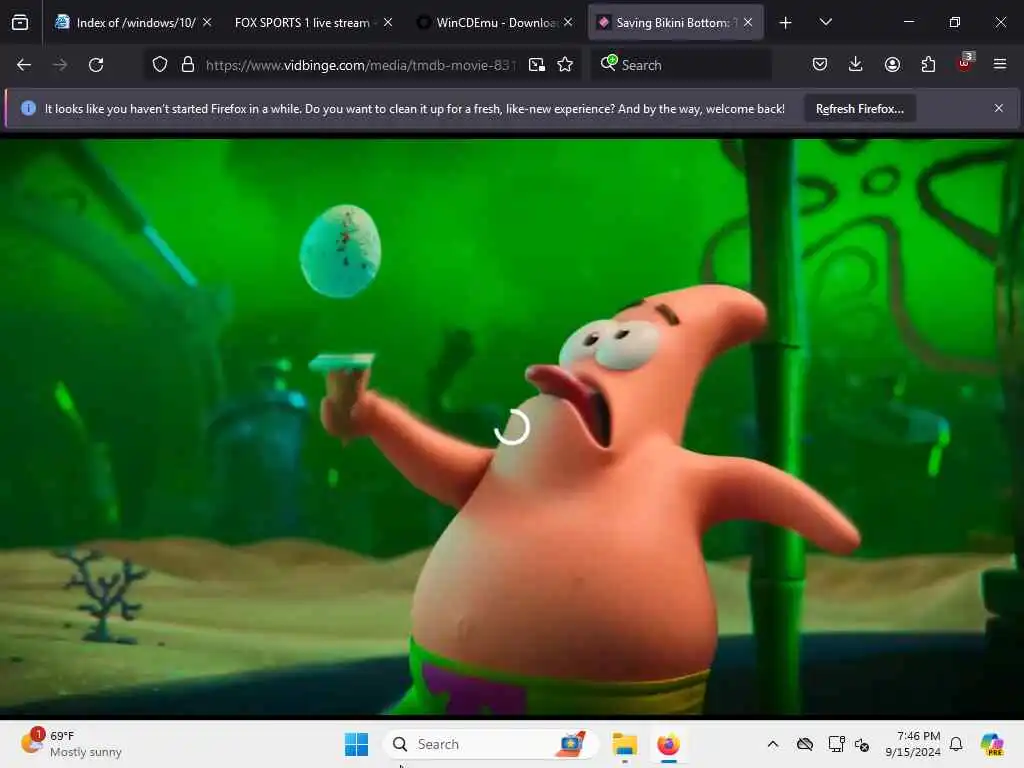Reload the current page
This screenshot has height=768, width=1024.
pos(96,65)
